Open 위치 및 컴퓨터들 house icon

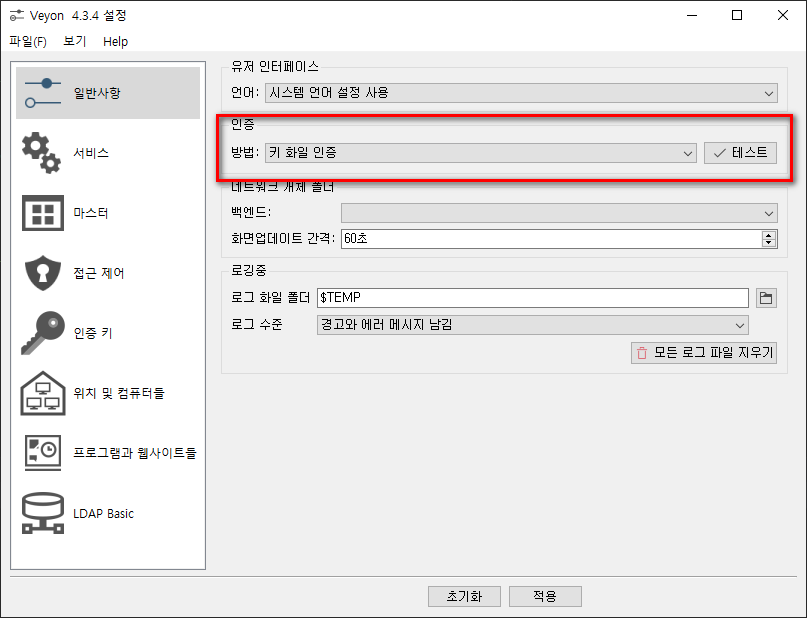[x=43, y=393]
